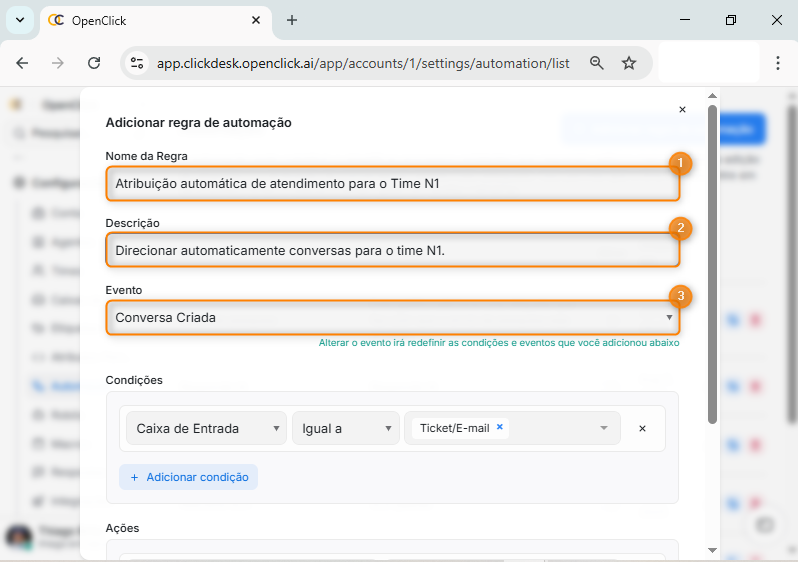Expand the Ticket/E-mail values dropdown
This screenshot has height=562, width=798.
[x=604, y=428]
